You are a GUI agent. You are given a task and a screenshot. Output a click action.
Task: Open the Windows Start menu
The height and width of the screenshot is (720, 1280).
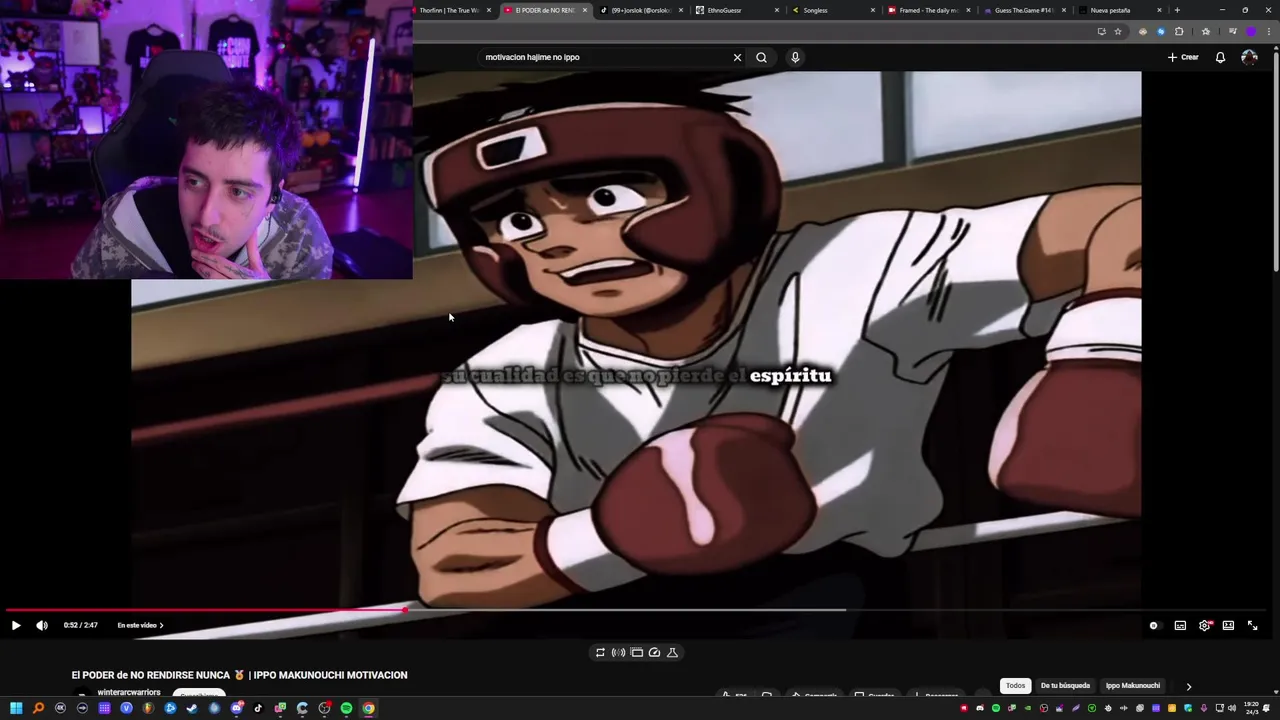coord(16,708)
